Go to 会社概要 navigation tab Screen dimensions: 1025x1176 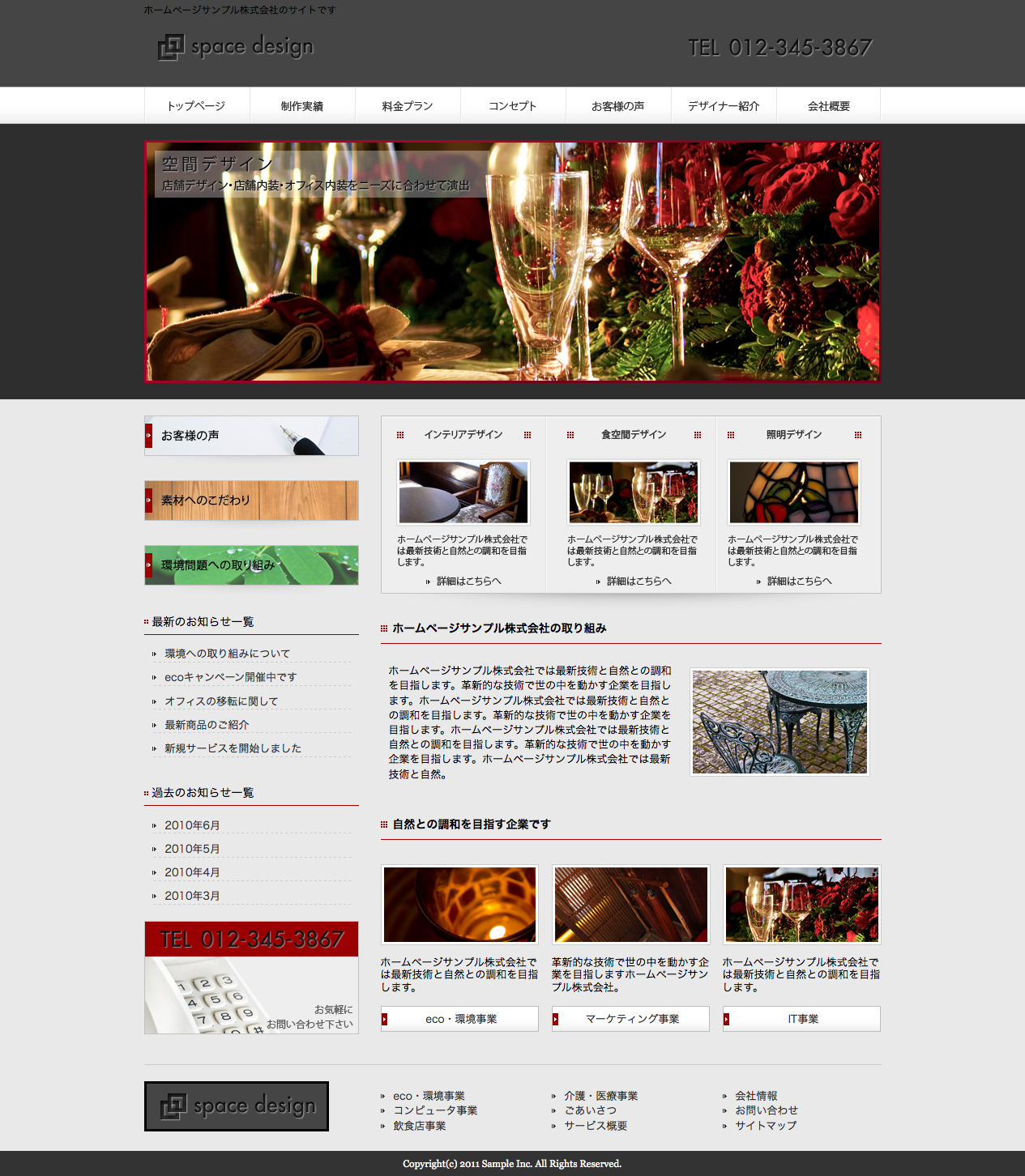pyautogui.click(x=828, y=106)
